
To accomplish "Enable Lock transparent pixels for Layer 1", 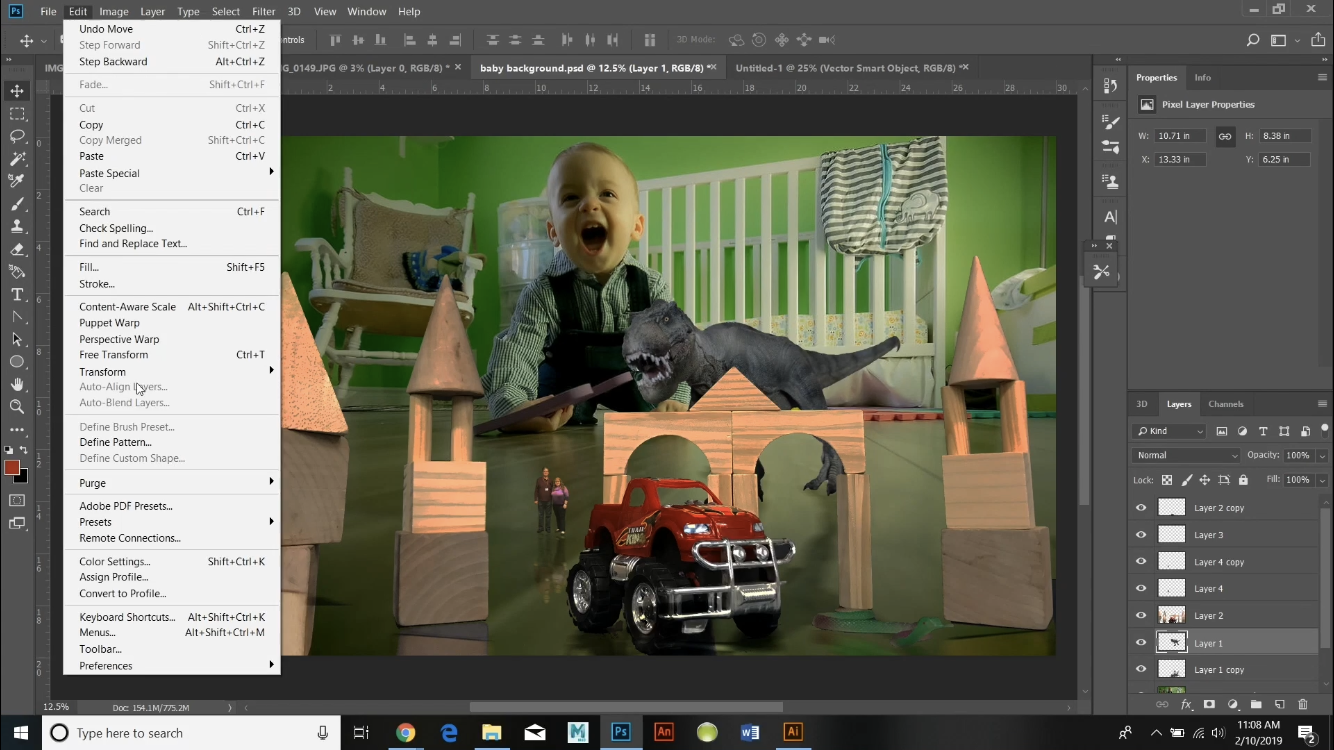I will tap(1166, 480).
